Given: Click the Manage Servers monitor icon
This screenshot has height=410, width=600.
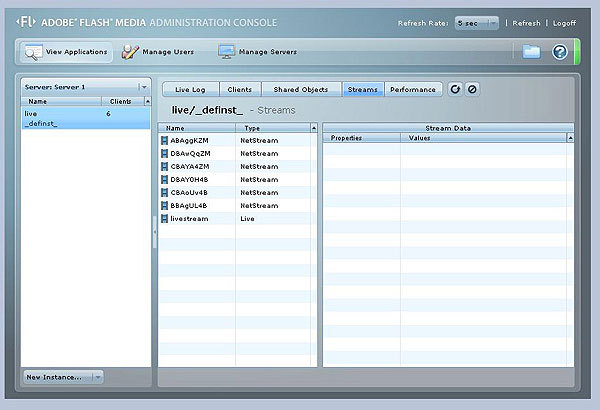Looking at the screenshot, I should (x=227, y=52).
